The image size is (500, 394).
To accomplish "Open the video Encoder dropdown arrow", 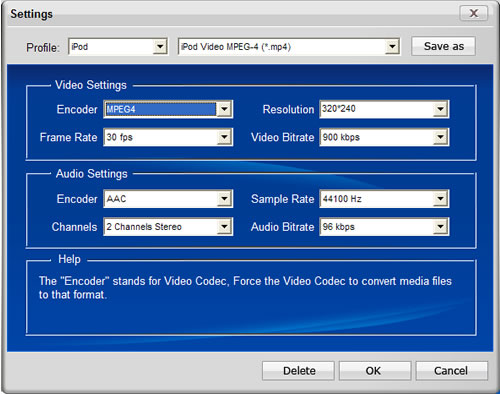I will [x=224, y=109].
